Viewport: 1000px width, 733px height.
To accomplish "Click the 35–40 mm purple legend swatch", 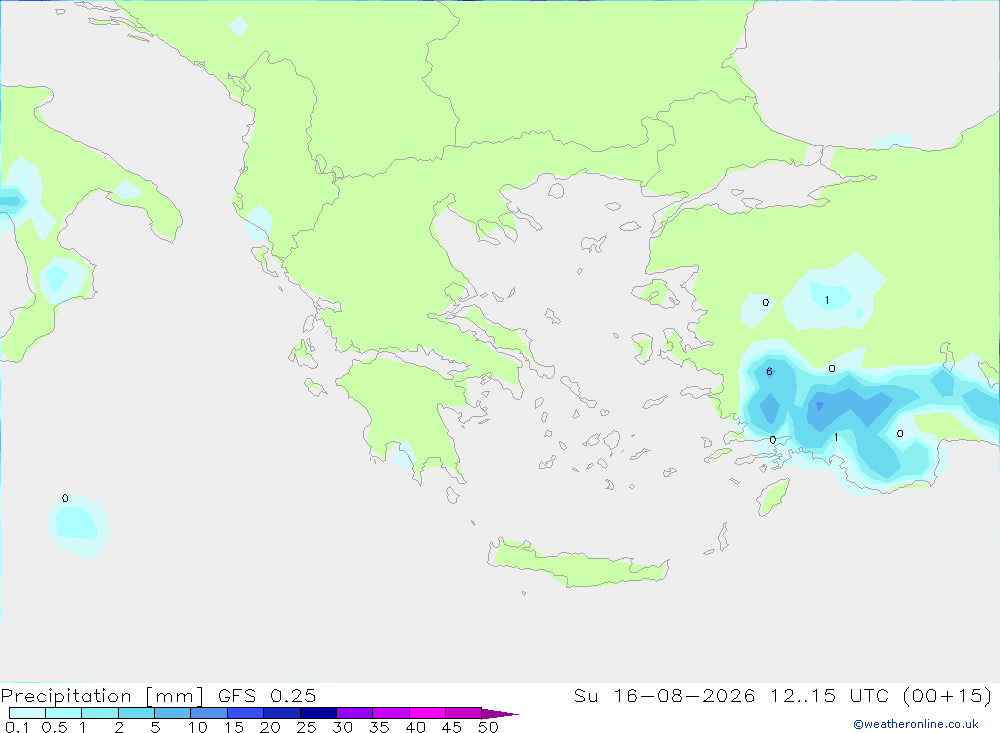I will point(391,713).
